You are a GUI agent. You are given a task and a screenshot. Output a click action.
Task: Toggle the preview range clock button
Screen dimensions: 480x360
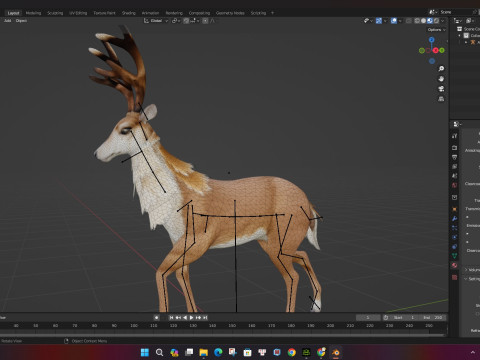tap(386, 318)
